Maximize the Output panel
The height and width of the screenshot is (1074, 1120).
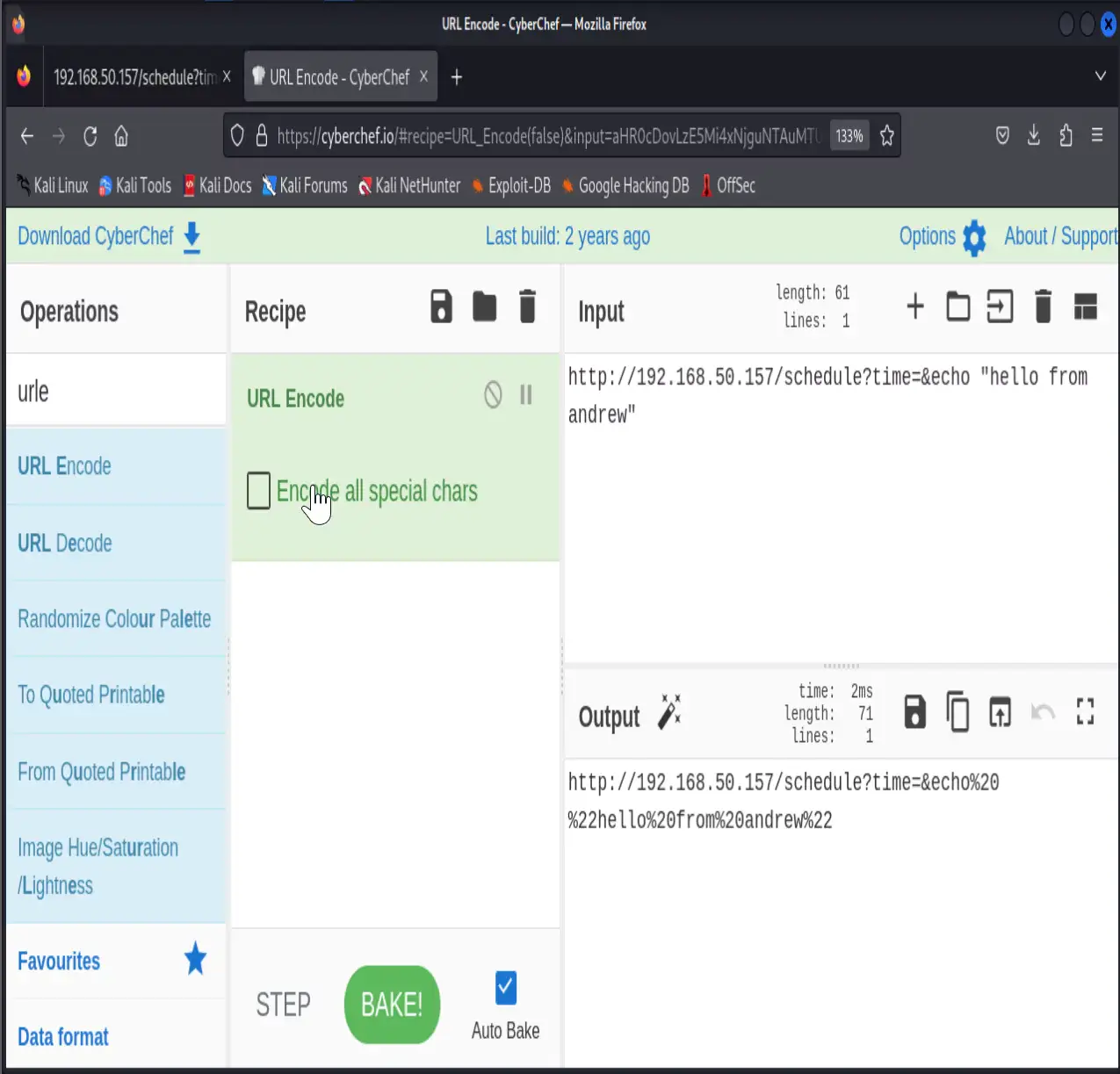coord(1085,712)
